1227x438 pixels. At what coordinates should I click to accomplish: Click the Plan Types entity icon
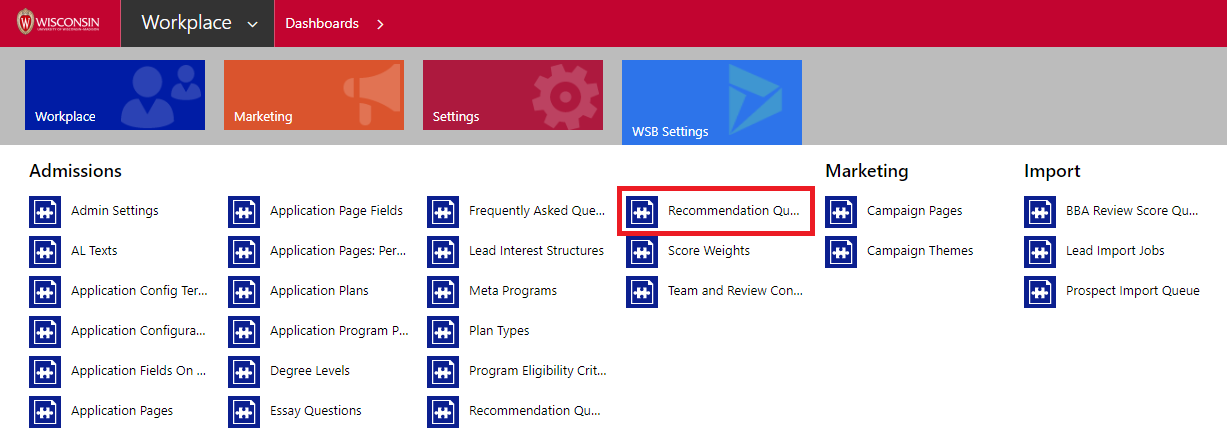pyautogui.click(x=443, y=332)
